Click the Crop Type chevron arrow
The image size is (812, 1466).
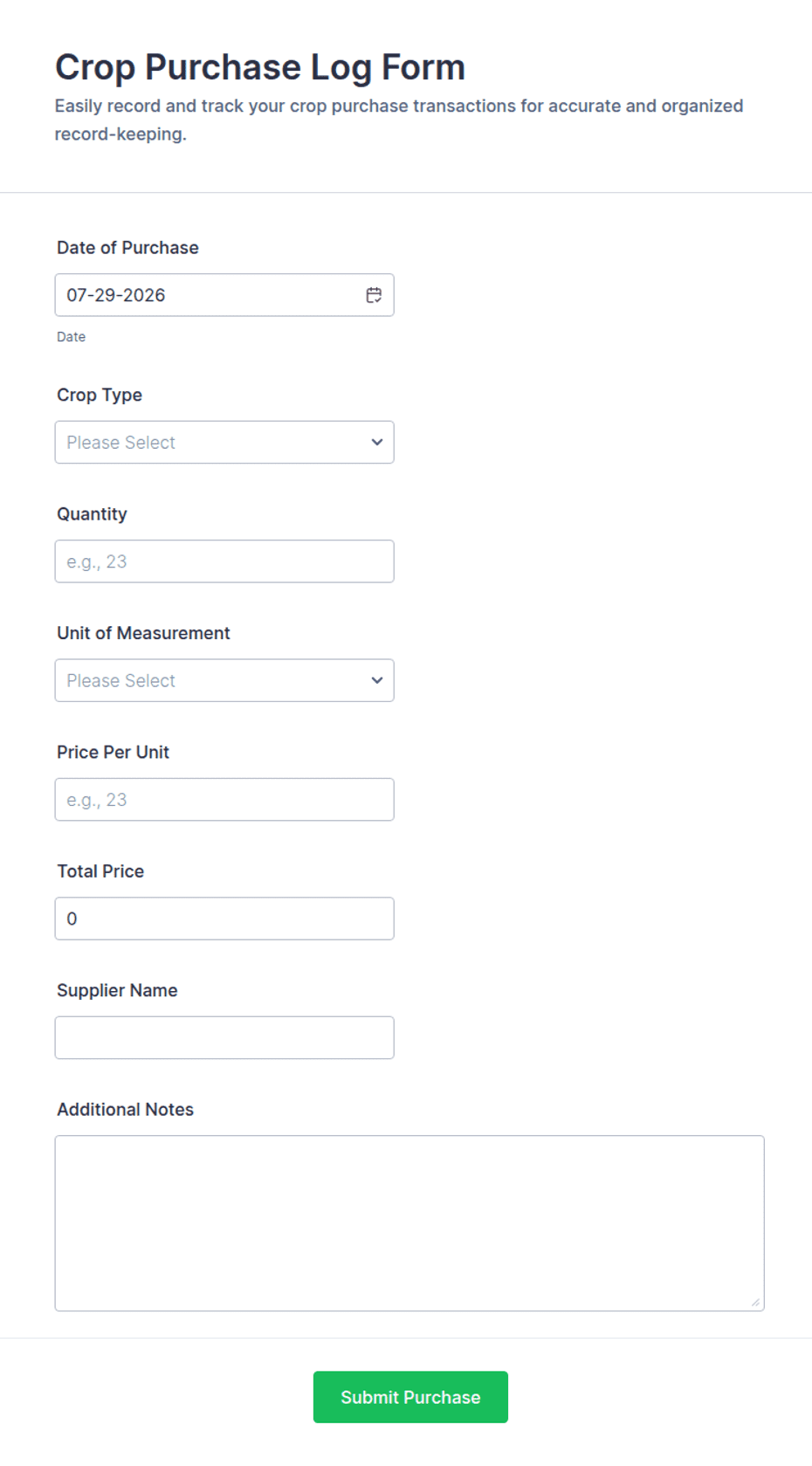pyautogui.click(x=377, y=443)
